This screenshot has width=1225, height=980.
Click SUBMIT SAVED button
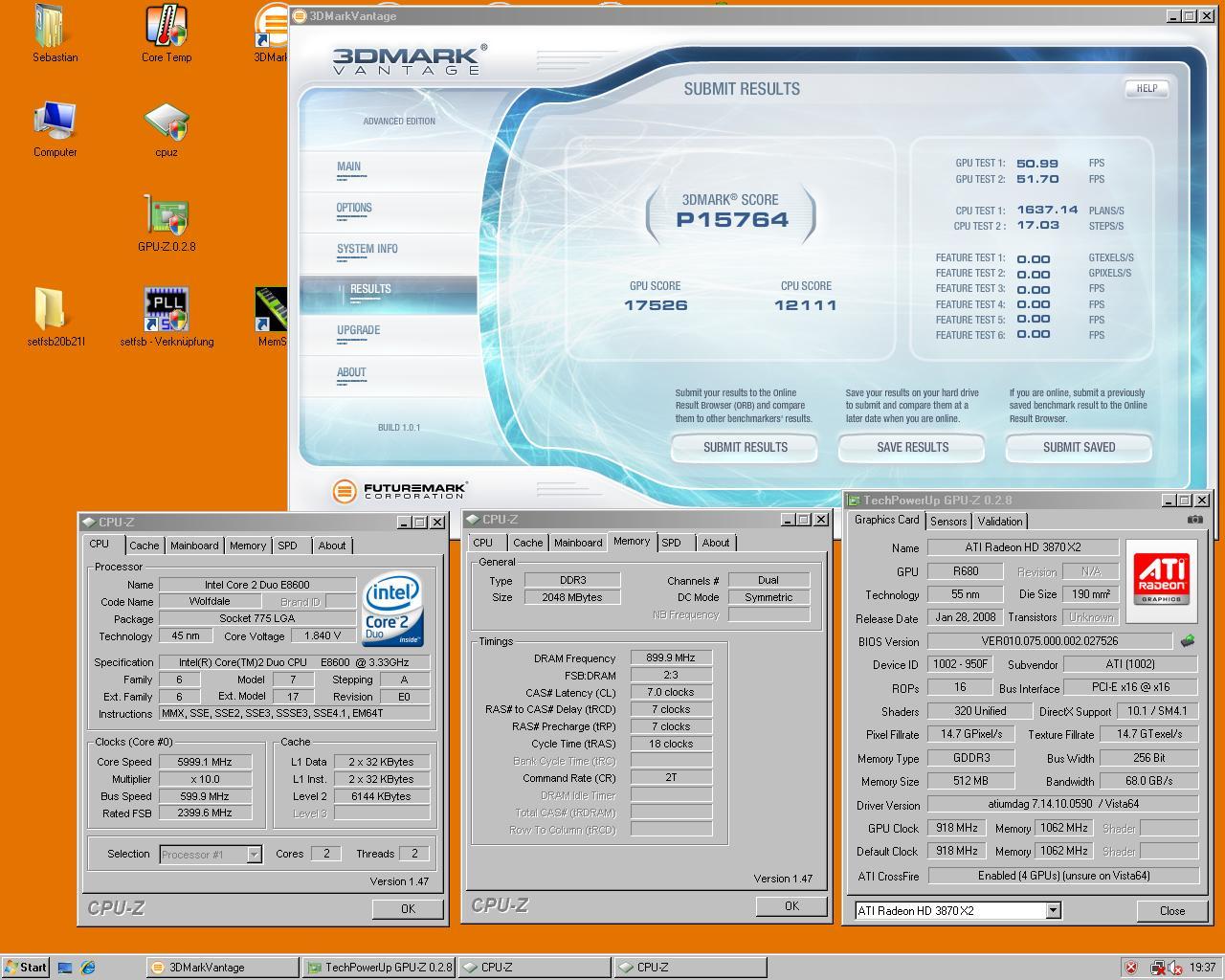pos(1079,447)
